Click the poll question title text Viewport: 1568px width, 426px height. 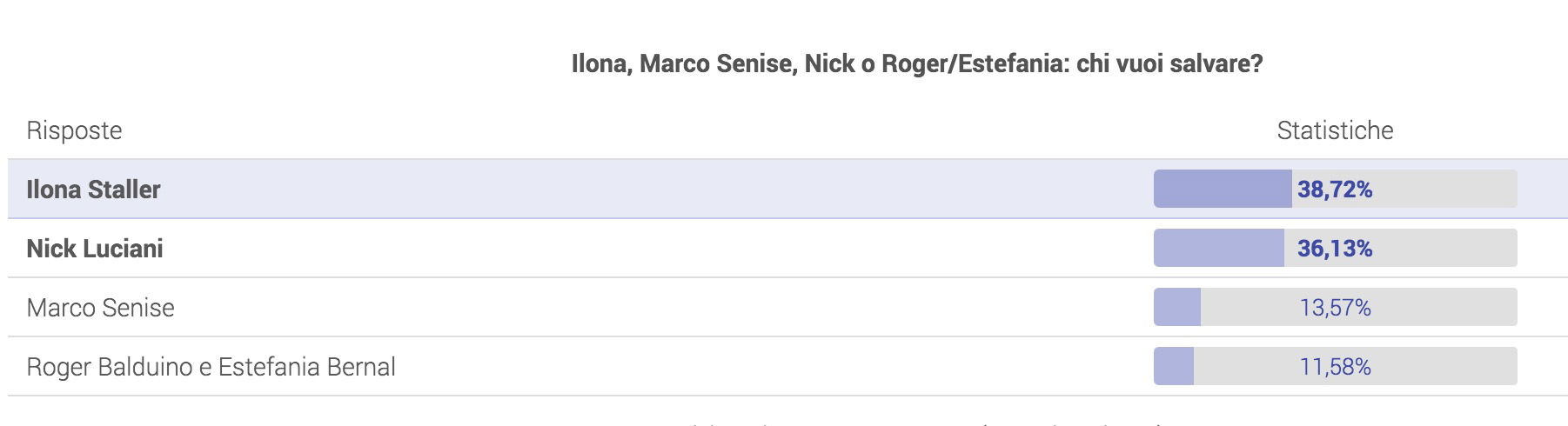[x=916, y=63]
